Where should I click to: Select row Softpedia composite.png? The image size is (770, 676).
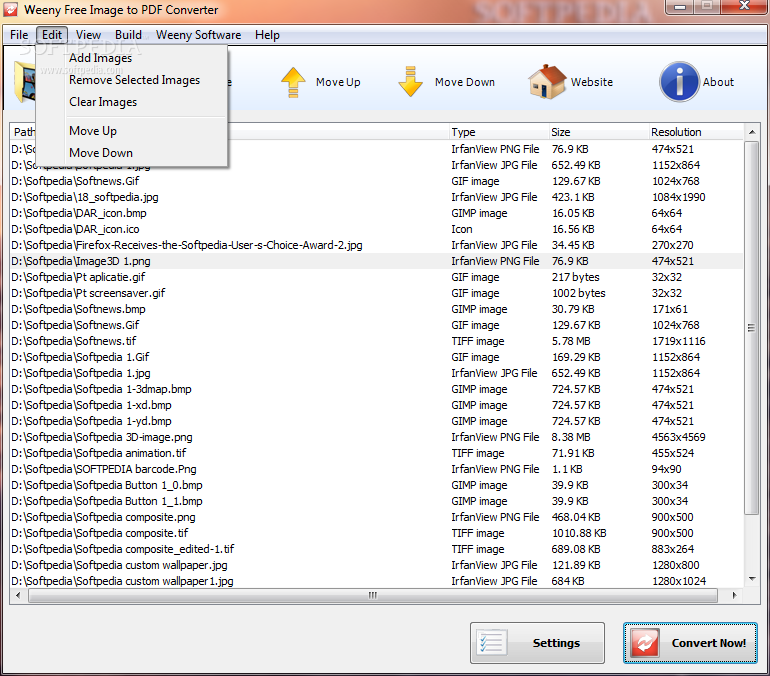coord(377,517)
